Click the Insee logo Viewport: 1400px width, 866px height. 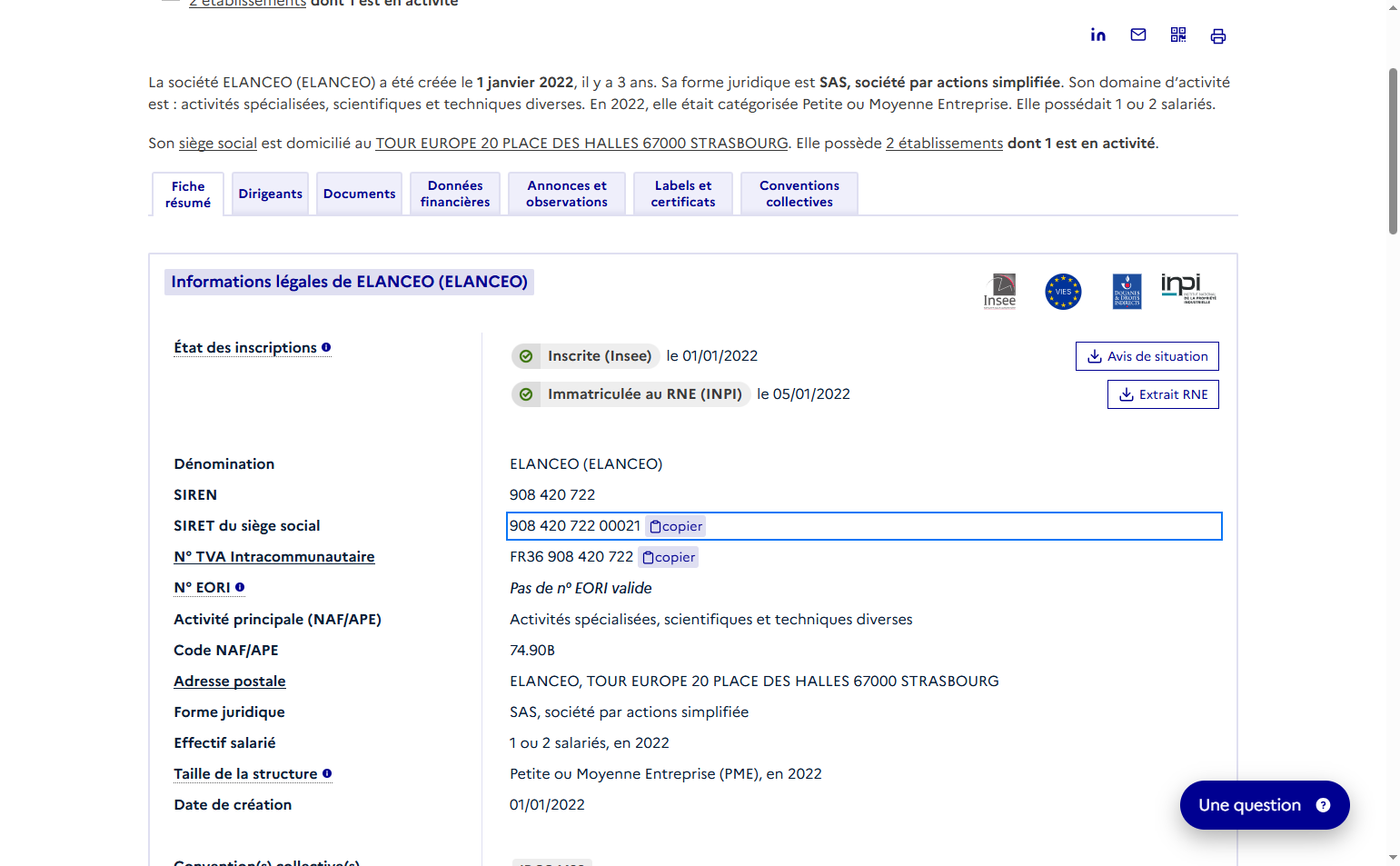point(999,291)
